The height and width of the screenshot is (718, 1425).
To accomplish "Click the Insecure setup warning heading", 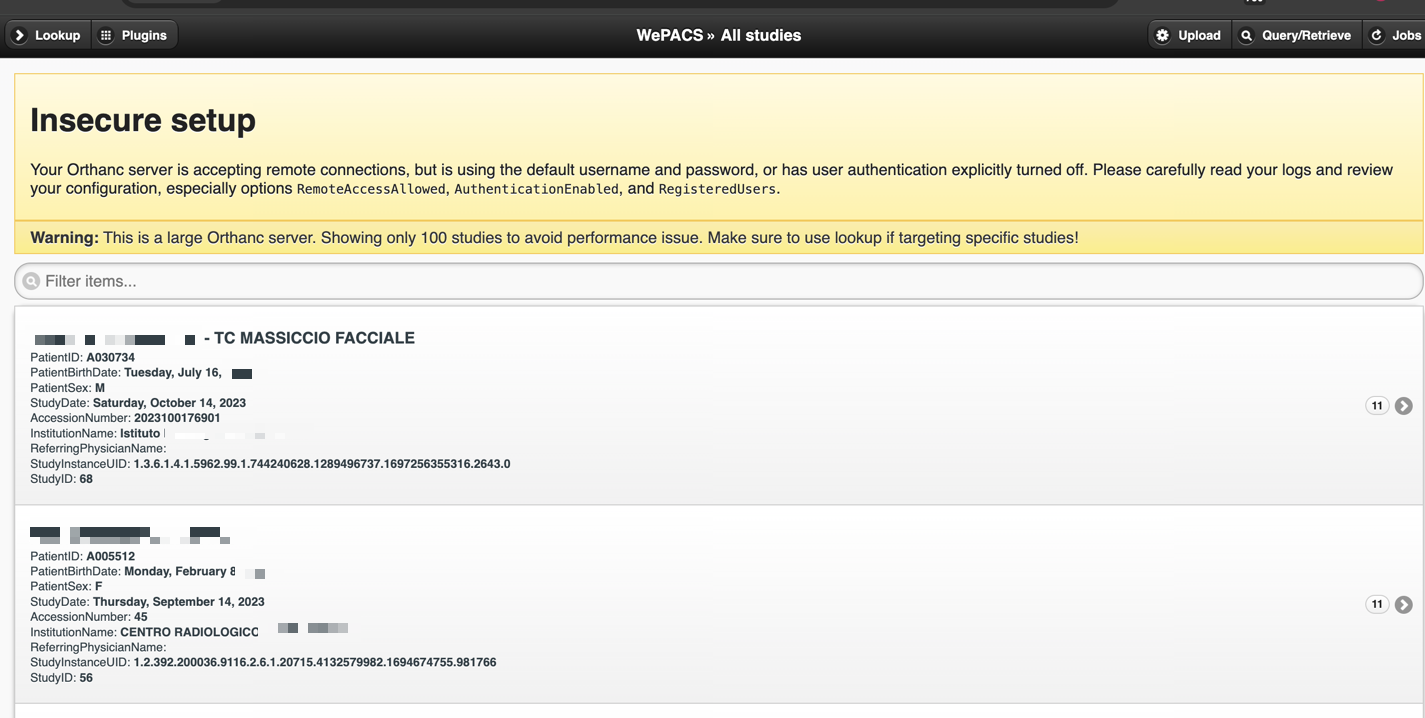I will point(143,120).
